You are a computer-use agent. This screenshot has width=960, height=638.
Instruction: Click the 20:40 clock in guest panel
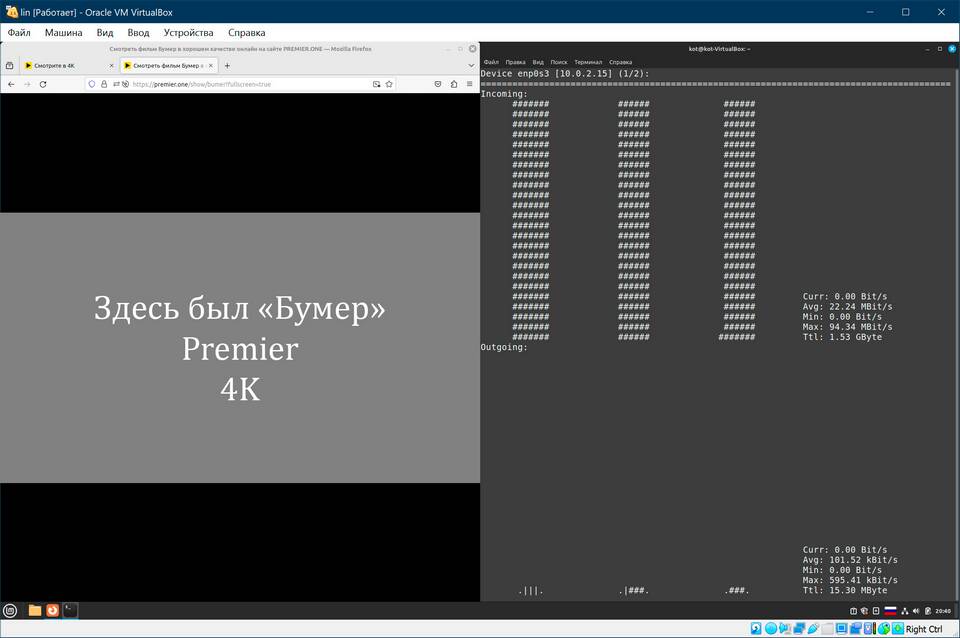943,611
